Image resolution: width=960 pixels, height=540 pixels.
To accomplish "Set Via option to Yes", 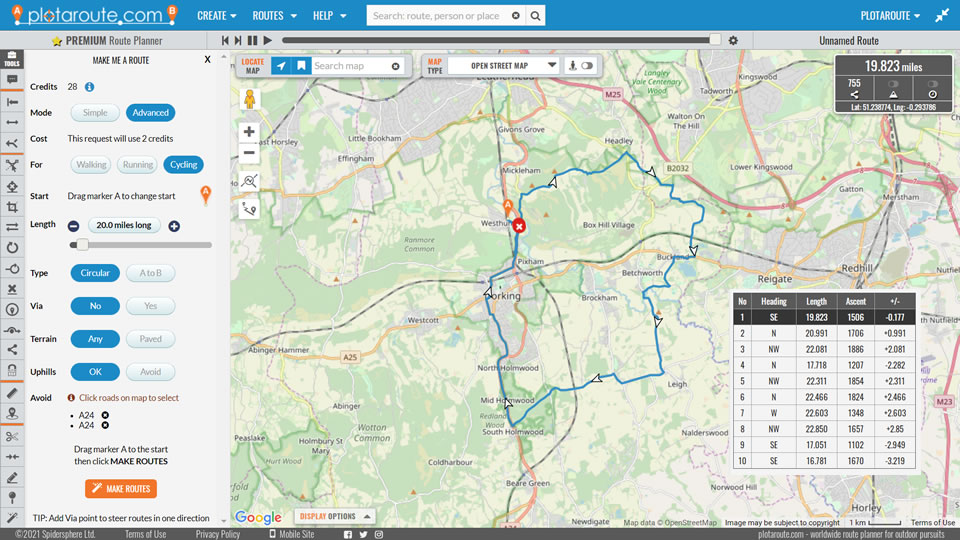I will (151, 306).
